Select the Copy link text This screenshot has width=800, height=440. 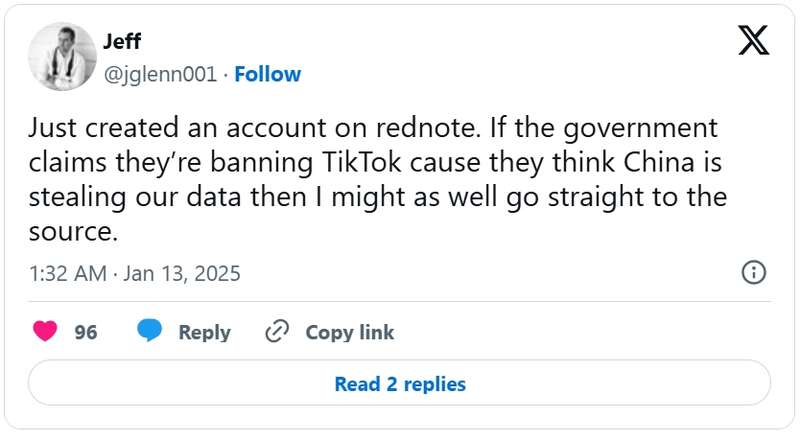point(350,332)
